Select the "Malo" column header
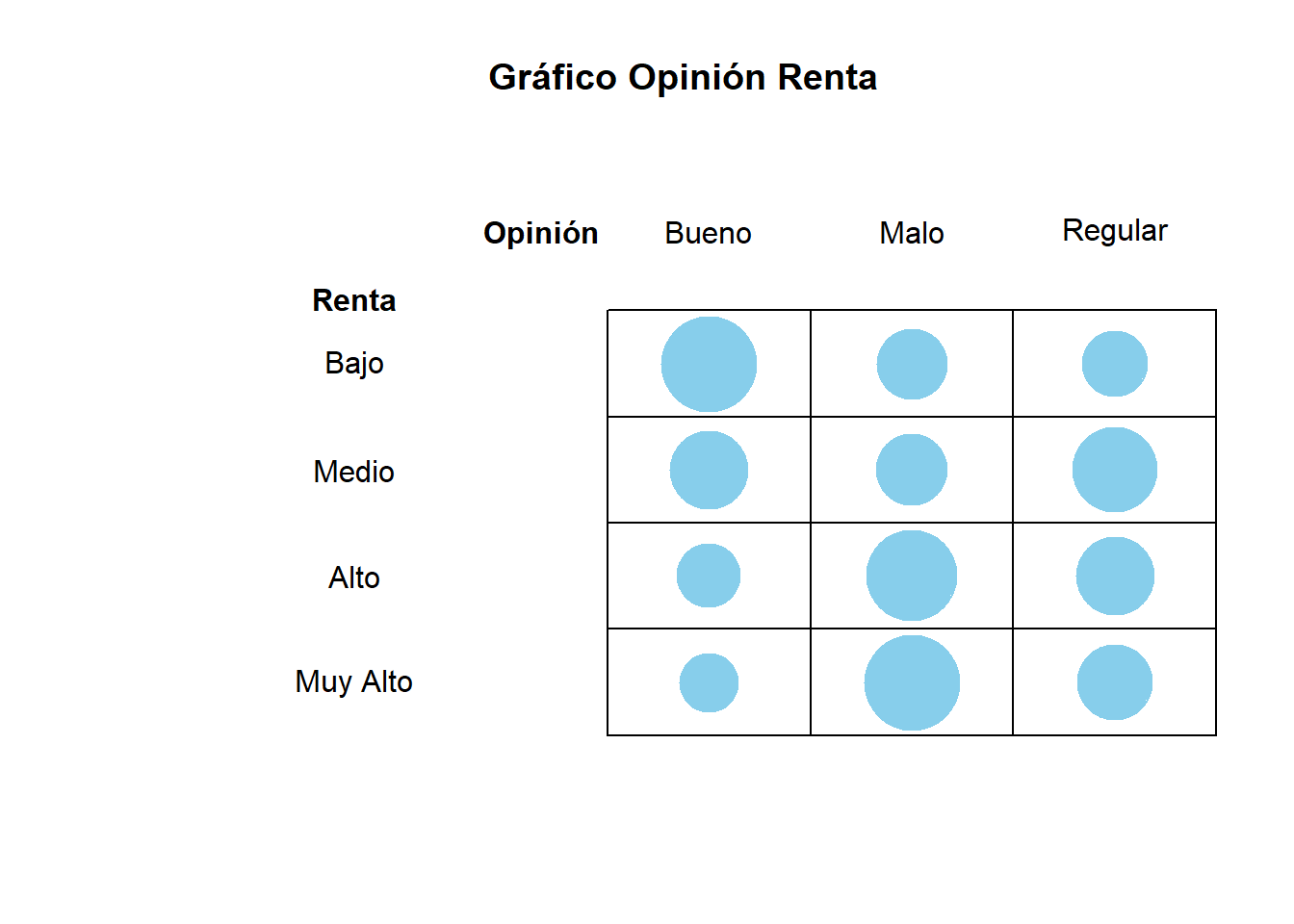Image resolution: width=1294 pixels, height=924 pixels. [912, 233]
